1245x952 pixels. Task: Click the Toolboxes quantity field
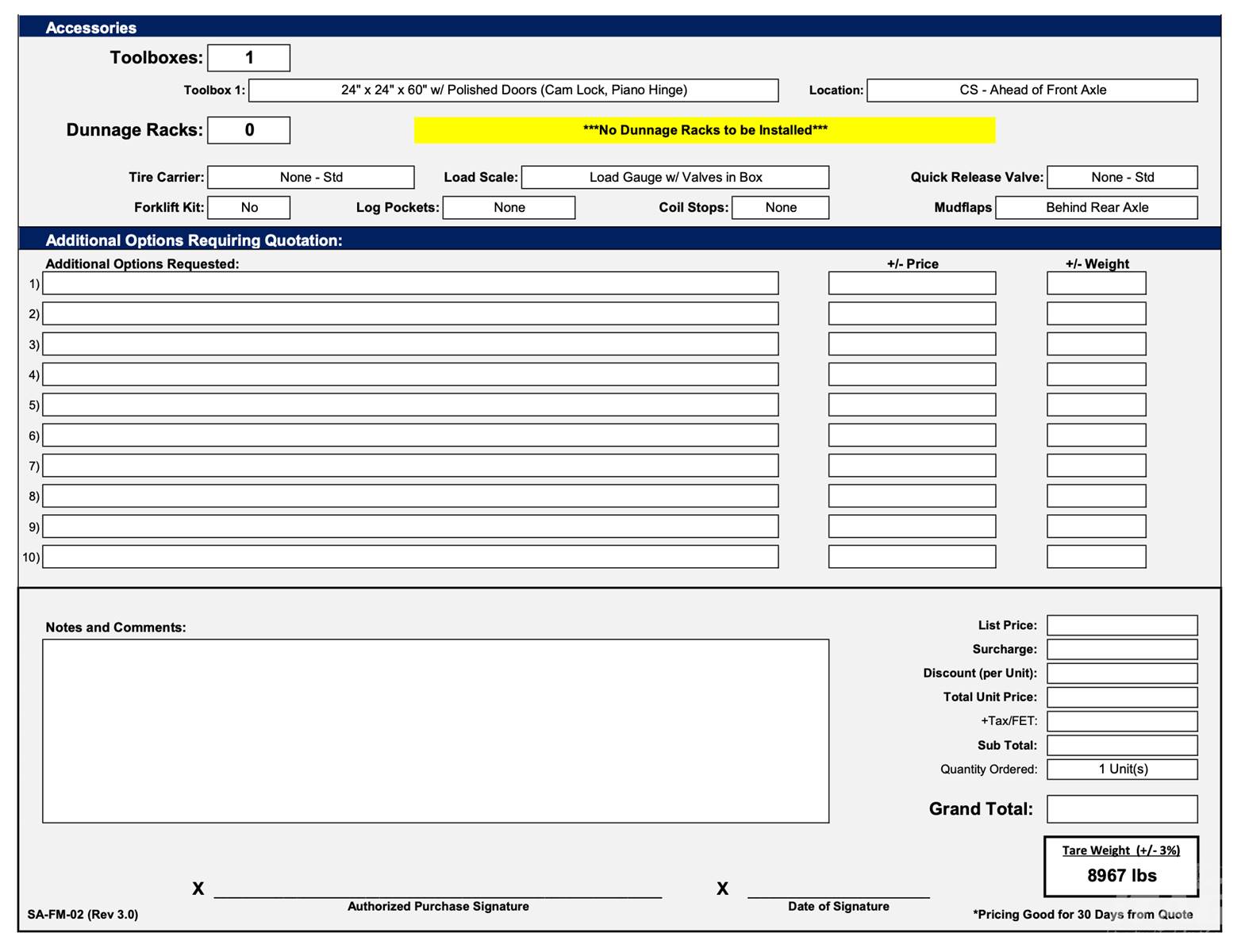(248, 58)
